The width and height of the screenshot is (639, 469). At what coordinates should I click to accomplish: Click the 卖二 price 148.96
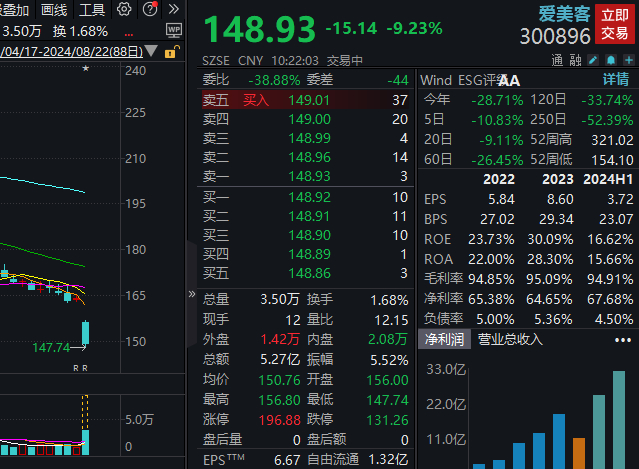[x=309, y=157]
